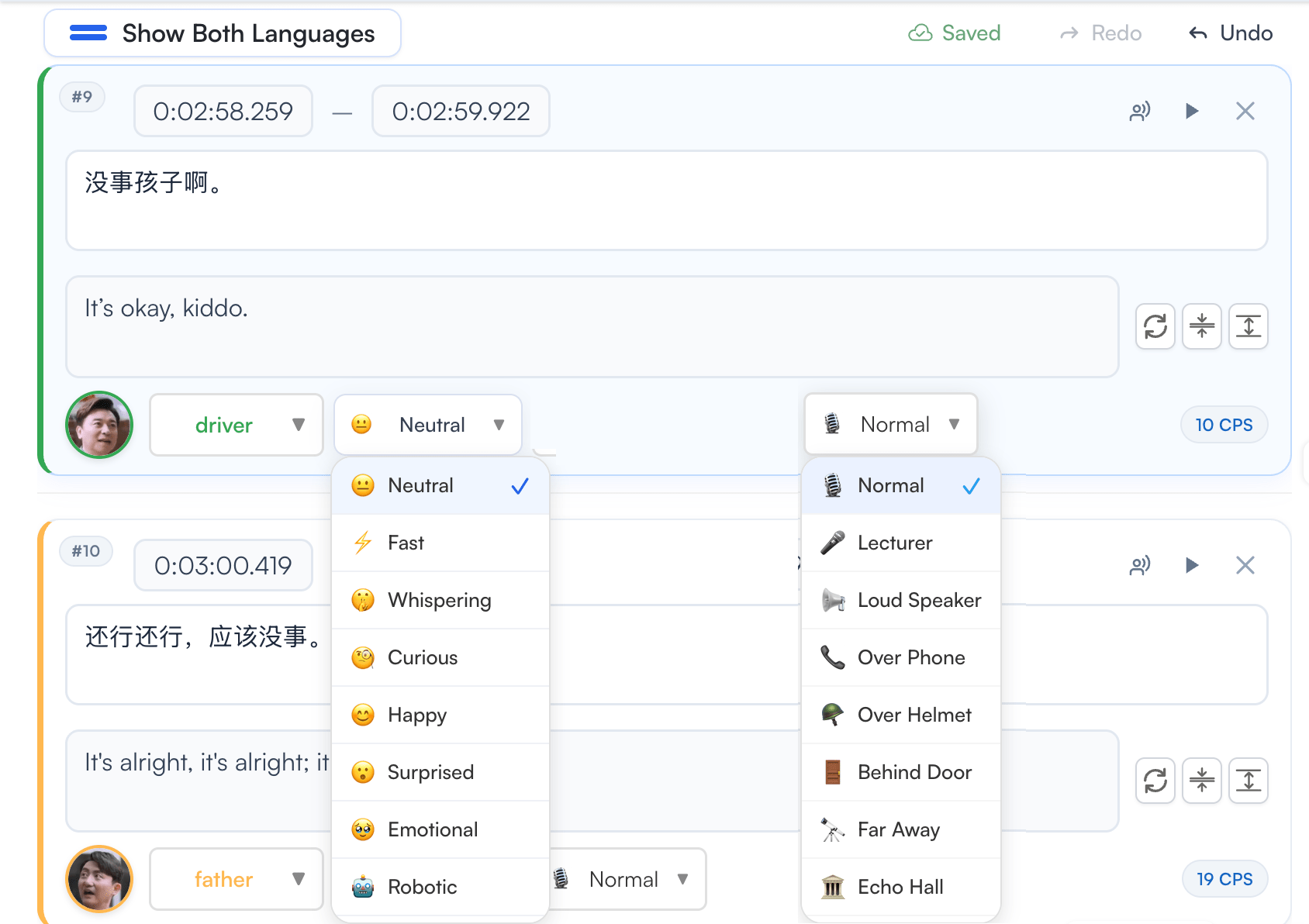Select Over Phone acoustic effect

(x=901, y=657)
